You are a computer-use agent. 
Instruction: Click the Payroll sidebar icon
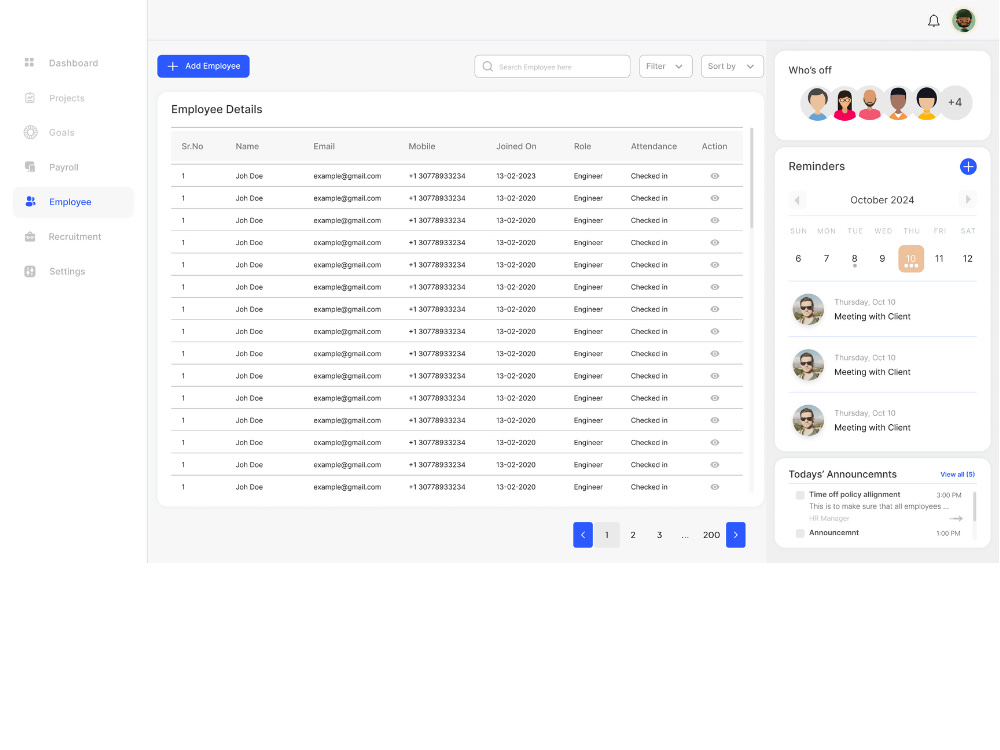[x=30, y=166]
